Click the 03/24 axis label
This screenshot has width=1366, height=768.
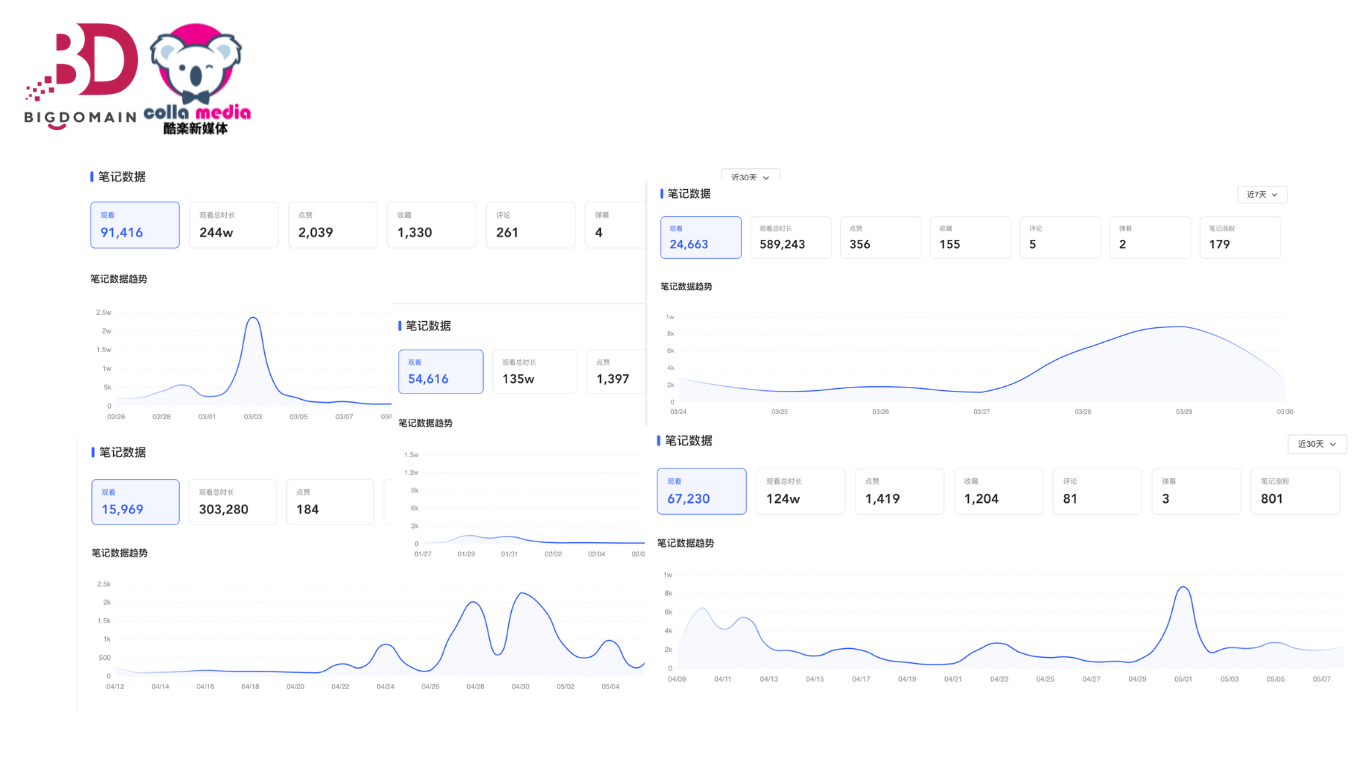(678, 412)
